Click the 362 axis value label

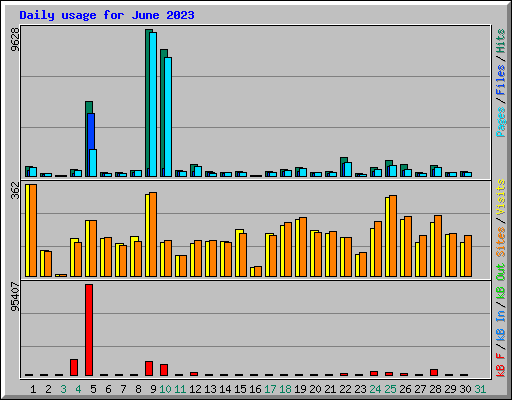15,190
